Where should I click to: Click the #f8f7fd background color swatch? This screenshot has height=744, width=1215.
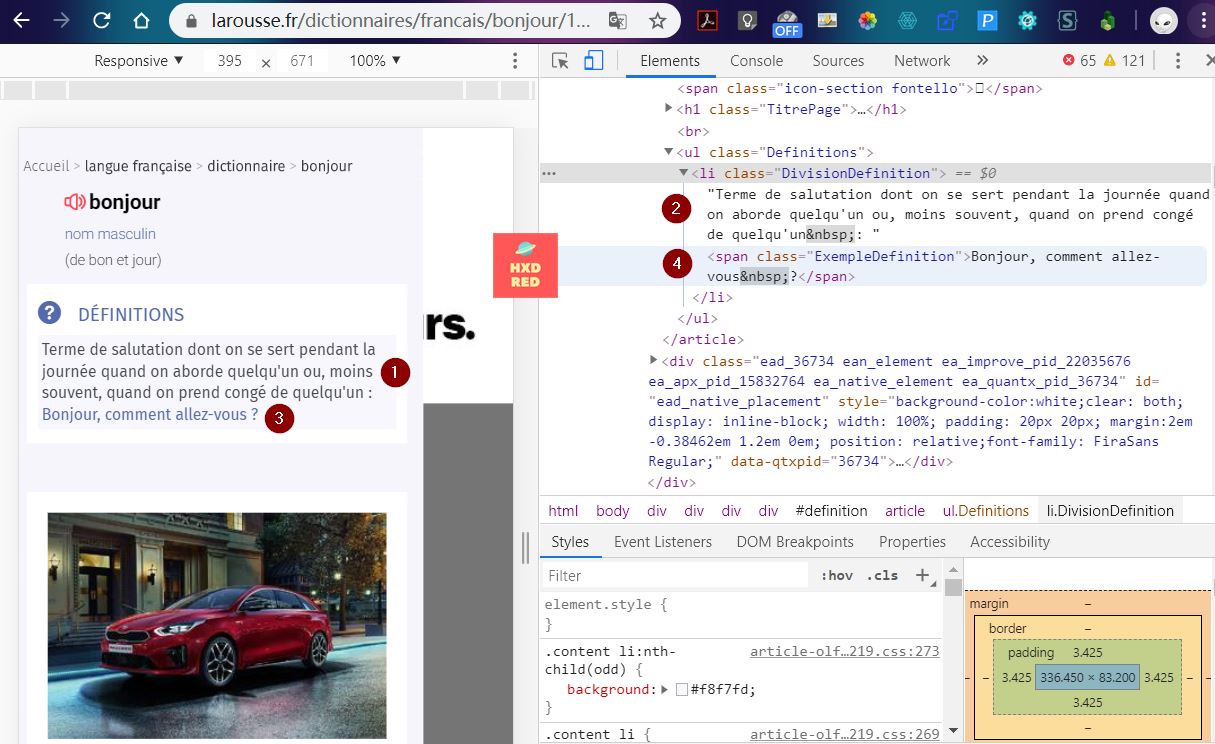pyautogui.click(x=682, y=690)
